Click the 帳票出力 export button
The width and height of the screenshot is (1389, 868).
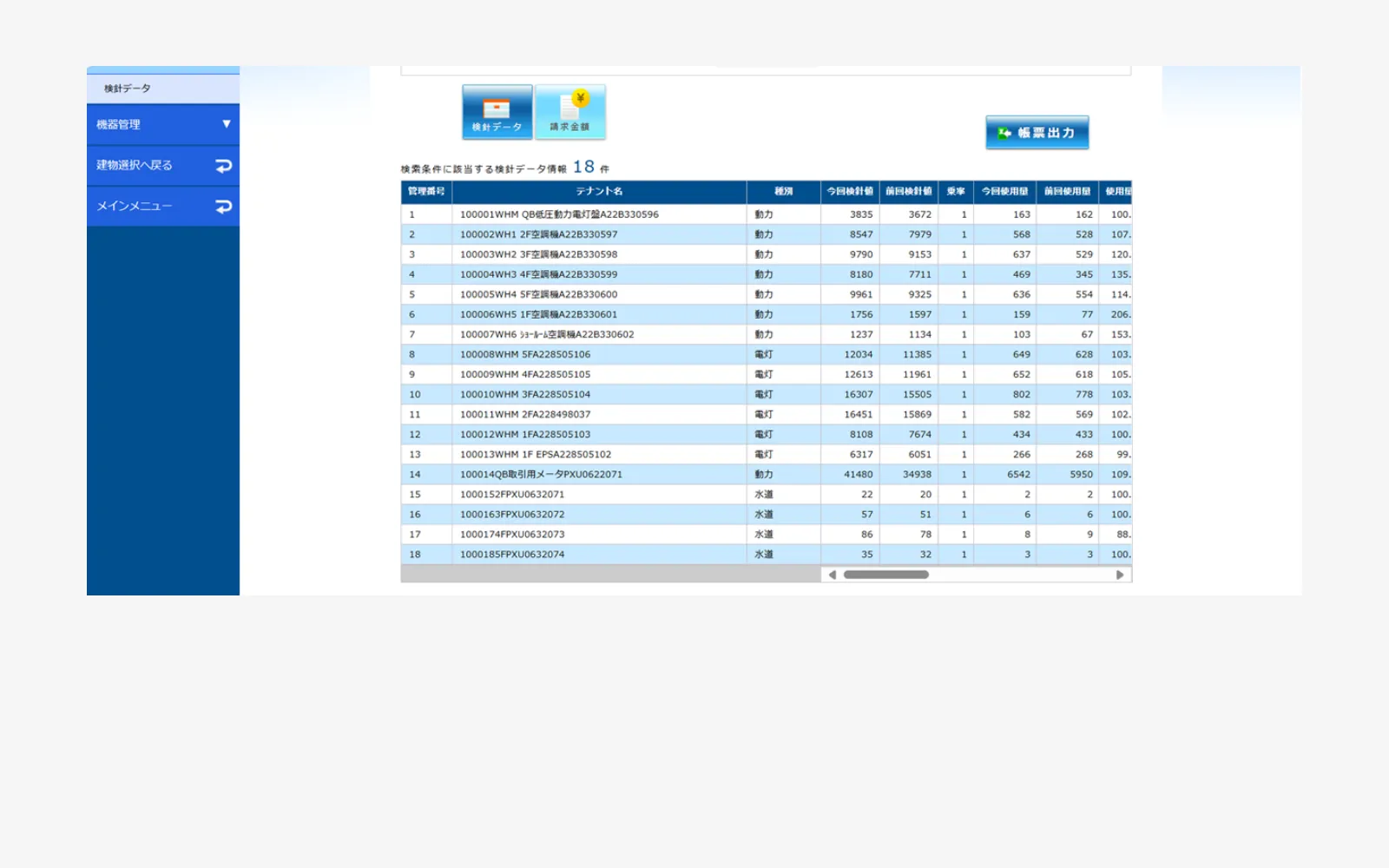[x=1037, y=133]
